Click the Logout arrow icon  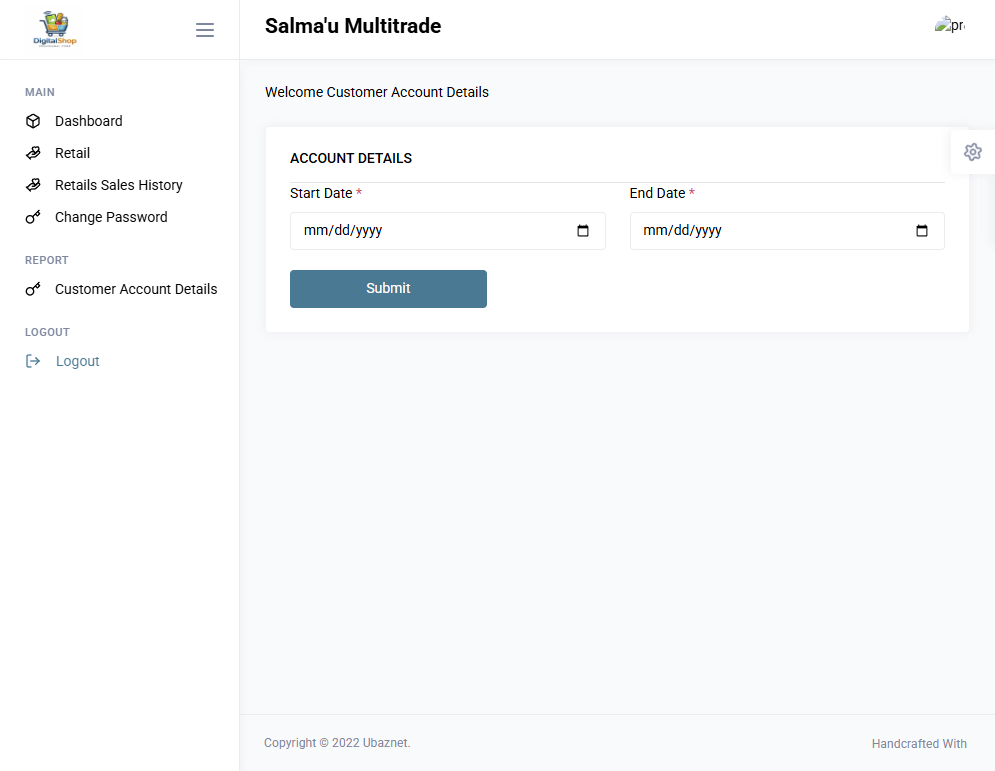coord(33,361)
